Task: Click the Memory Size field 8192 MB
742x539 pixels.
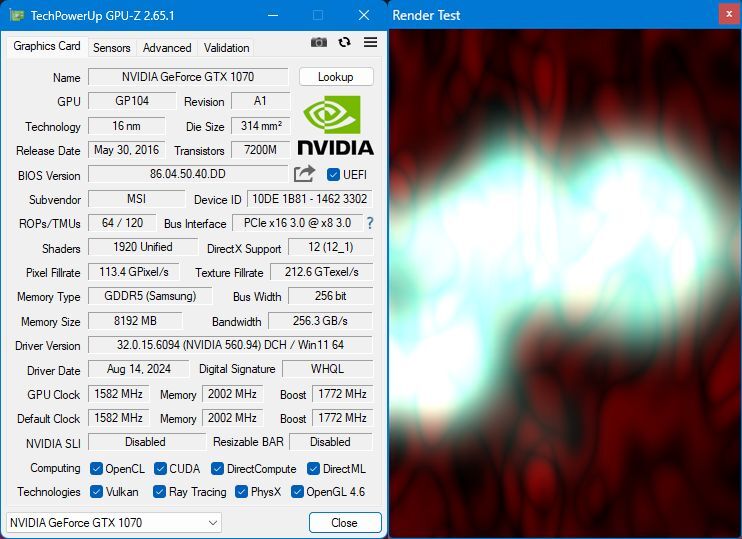Action: click(x=135, y=321)
